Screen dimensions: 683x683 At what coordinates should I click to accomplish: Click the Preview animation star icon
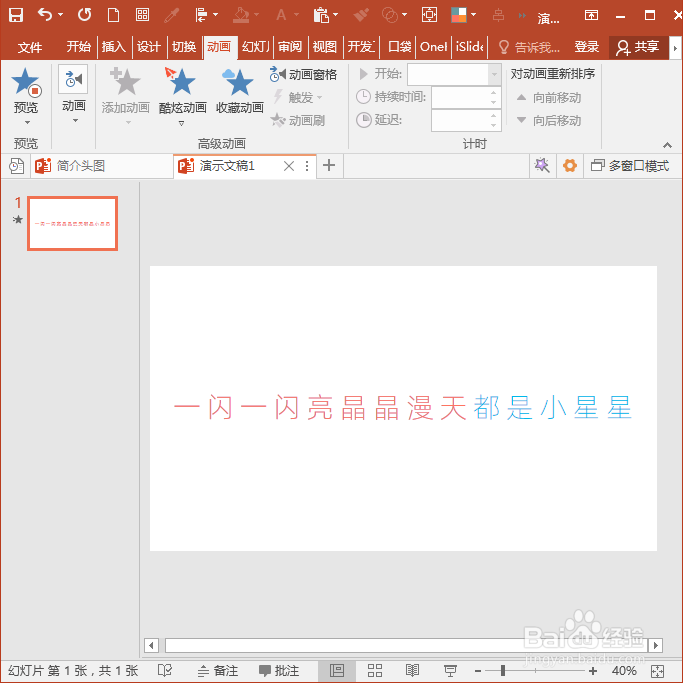tap(26, 82)
